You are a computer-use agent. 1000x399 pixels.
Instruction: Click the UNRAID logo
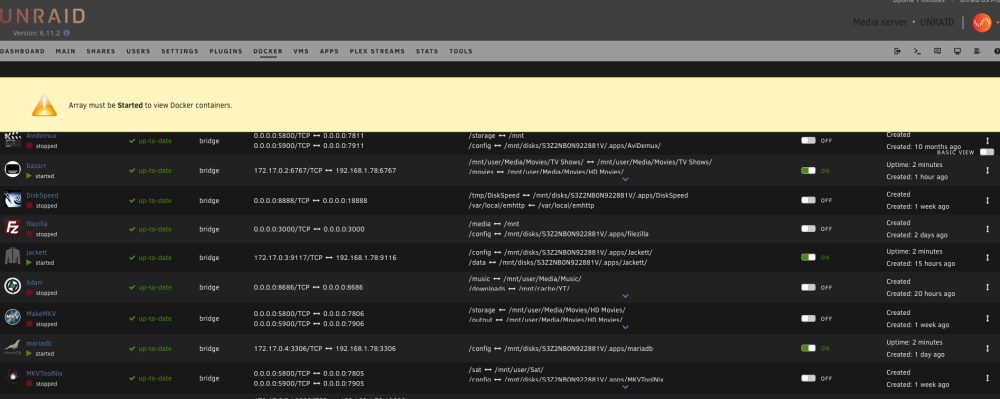[x=42, y=17]
